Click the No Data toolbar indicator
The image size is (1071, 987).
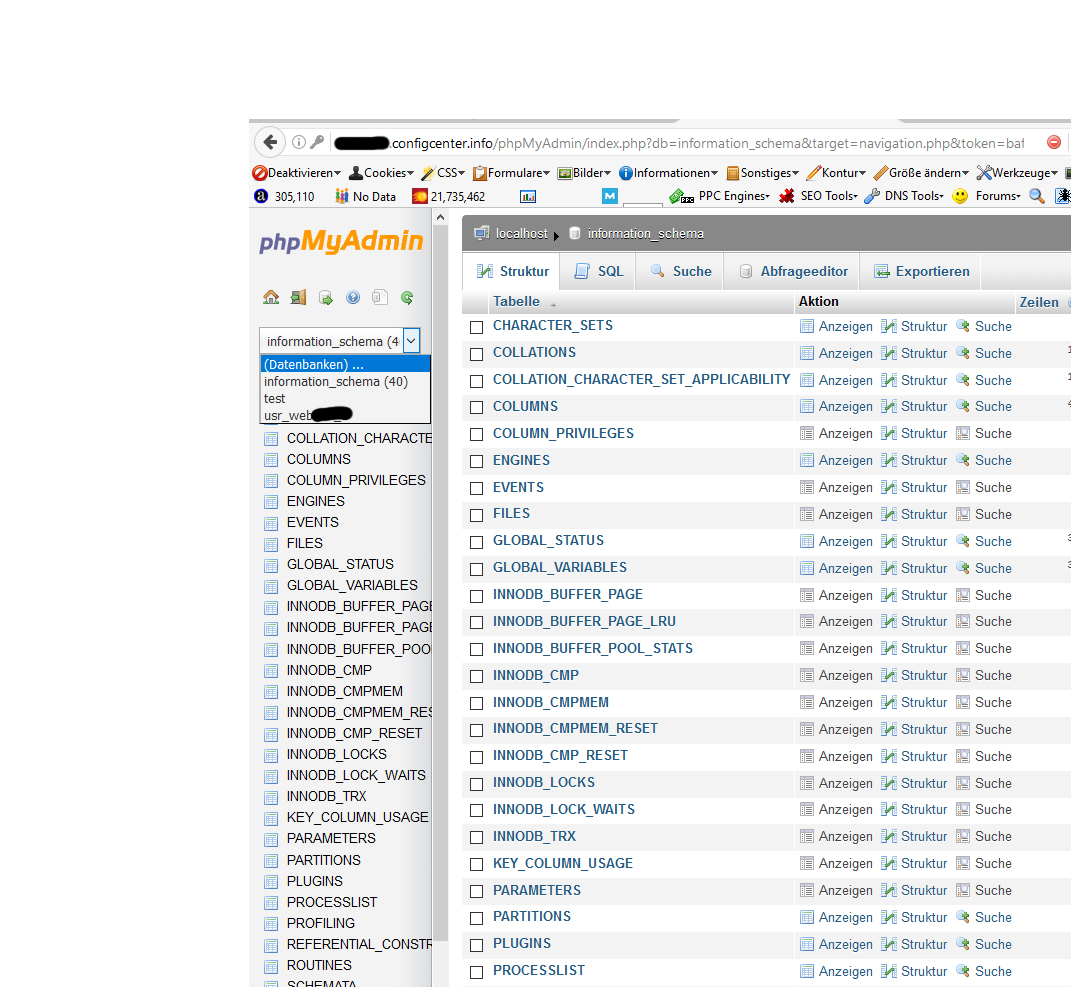(x=365, y=196)
